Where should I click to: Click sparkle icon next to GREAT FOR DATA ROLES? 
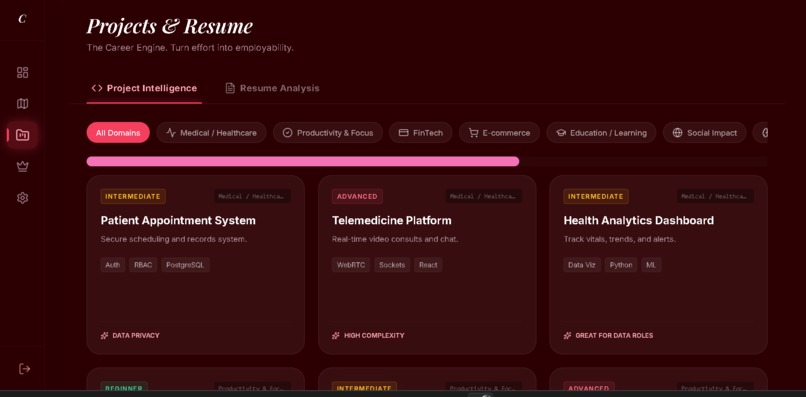point(567,335)
